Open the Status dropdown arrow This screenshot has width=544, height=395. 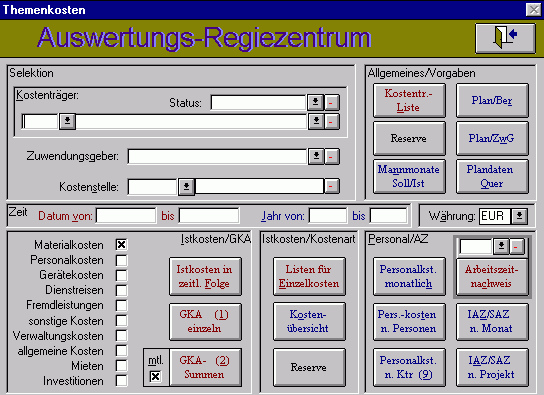315,103
